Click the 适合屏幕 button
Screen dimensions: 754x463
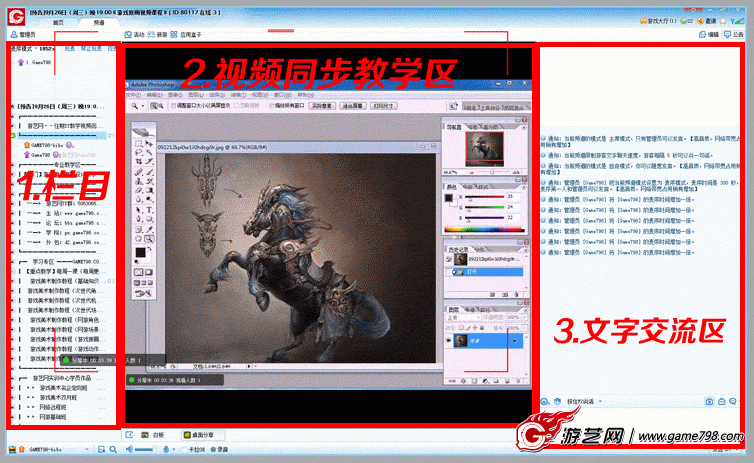352,106
